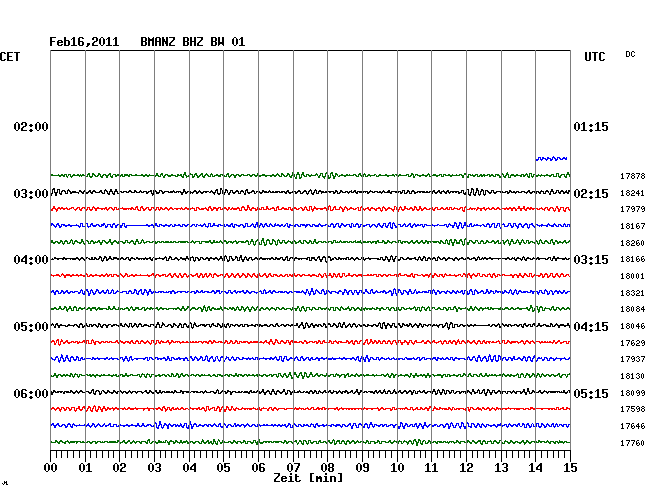Select the CET column header
The image size is (650, 494).
tap(10, 57)
